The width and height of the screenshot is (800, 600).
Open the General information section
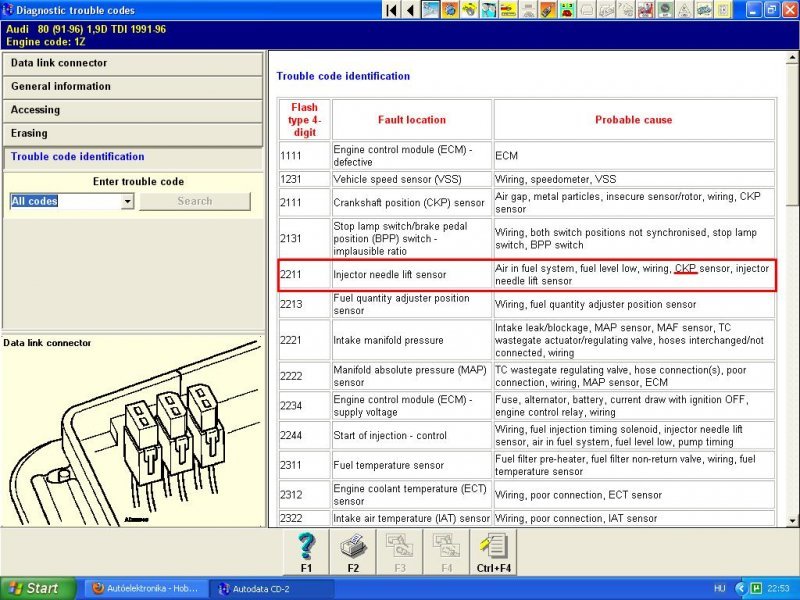point(133,87)
